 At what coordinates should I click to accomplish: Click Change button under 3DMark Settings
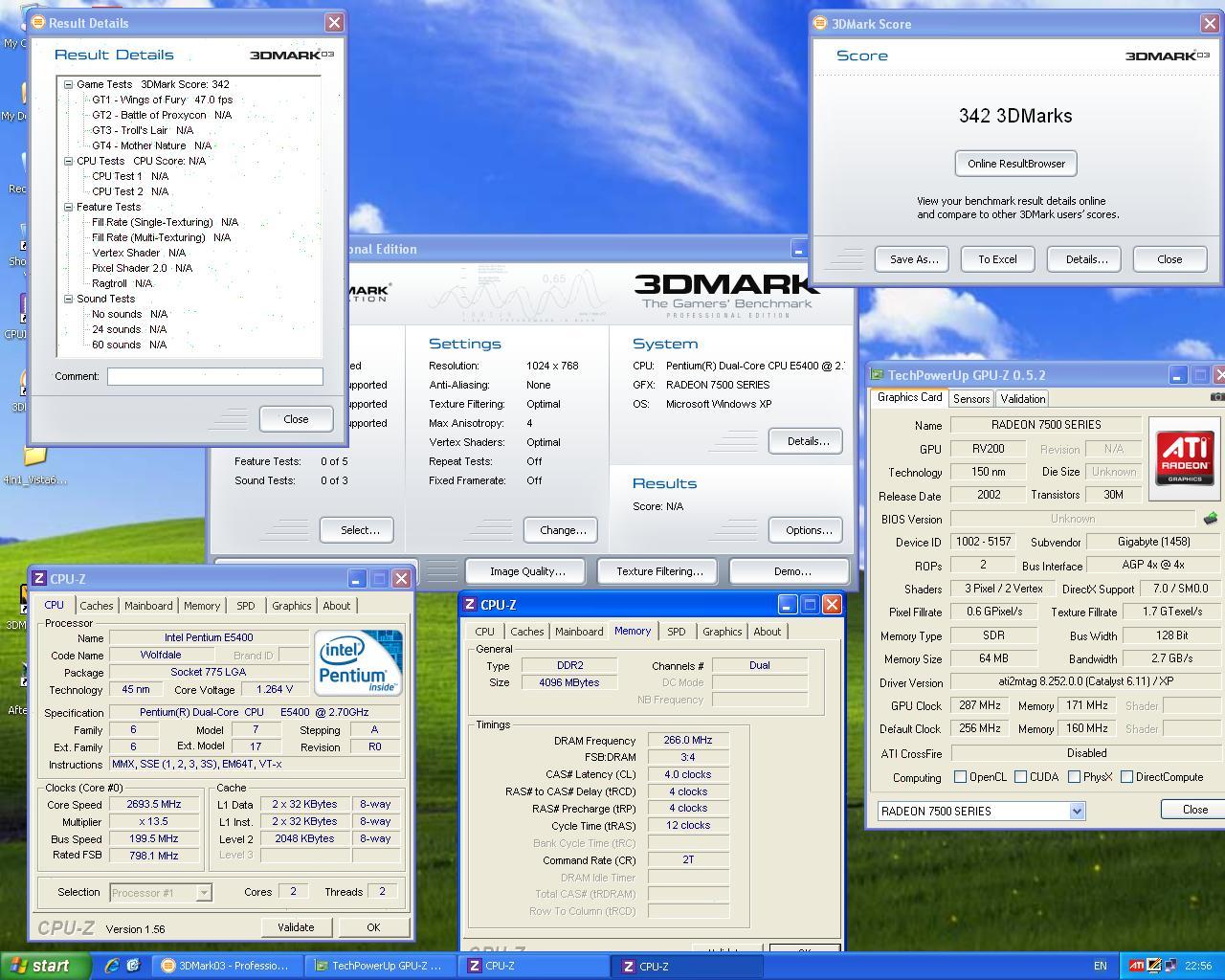[562, 530]
